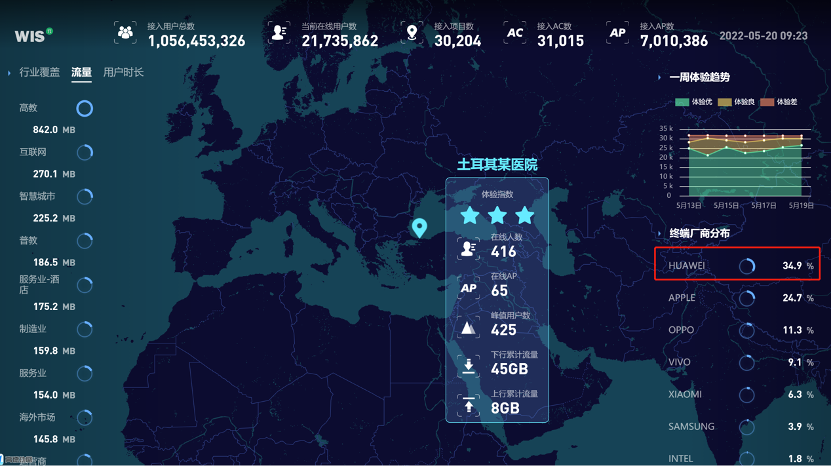The image size is (832, 466).
Task: Toggle the 体验差 legend series
Action: [779, 102]
